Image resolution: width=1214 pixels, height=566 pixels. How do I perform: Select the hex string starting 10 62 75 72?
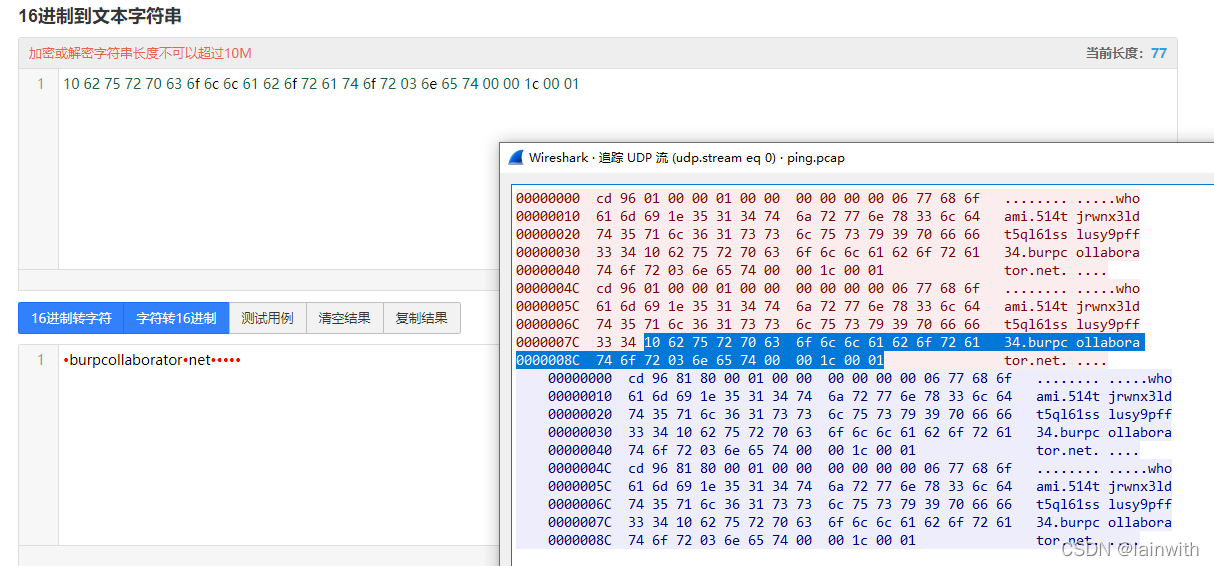click(321, 84)
